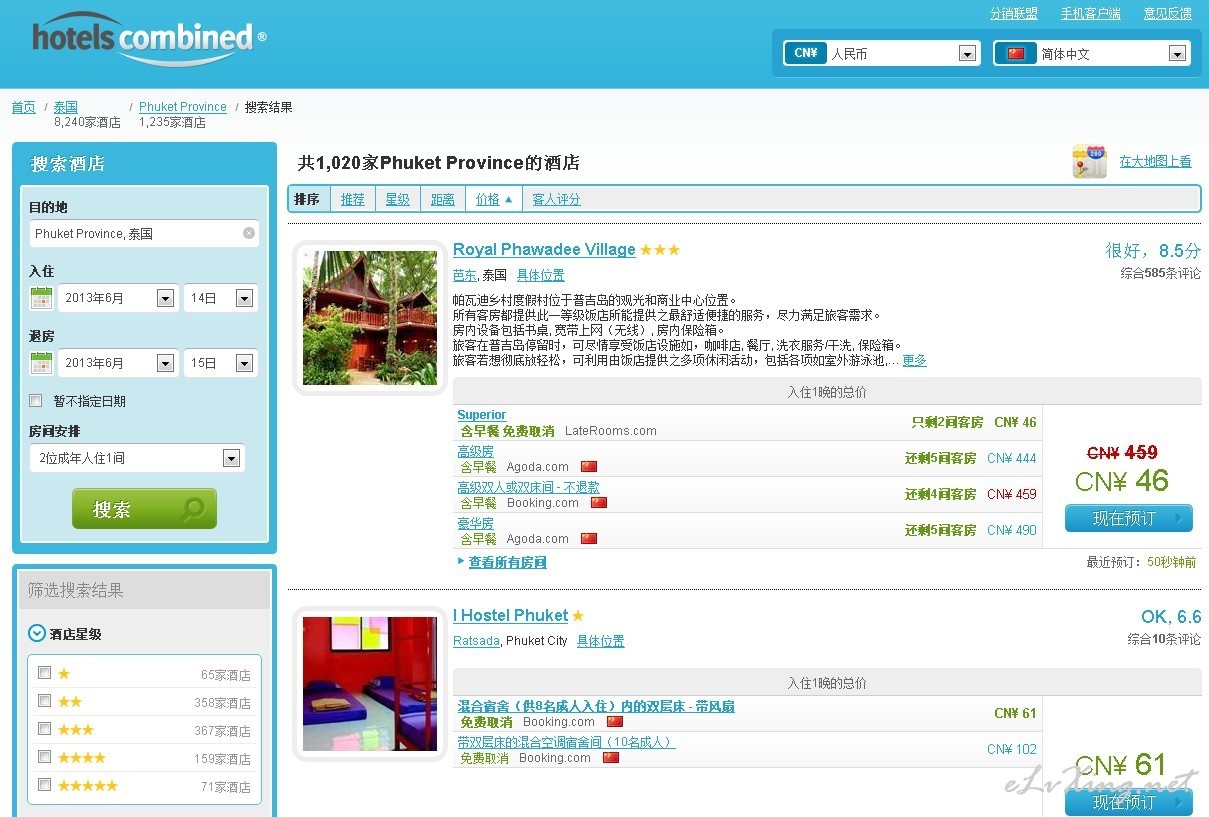Viewport: 1209px width, 817px height.
Task: Click the 很好, 8.5分 rating text
Action: 1153,251
